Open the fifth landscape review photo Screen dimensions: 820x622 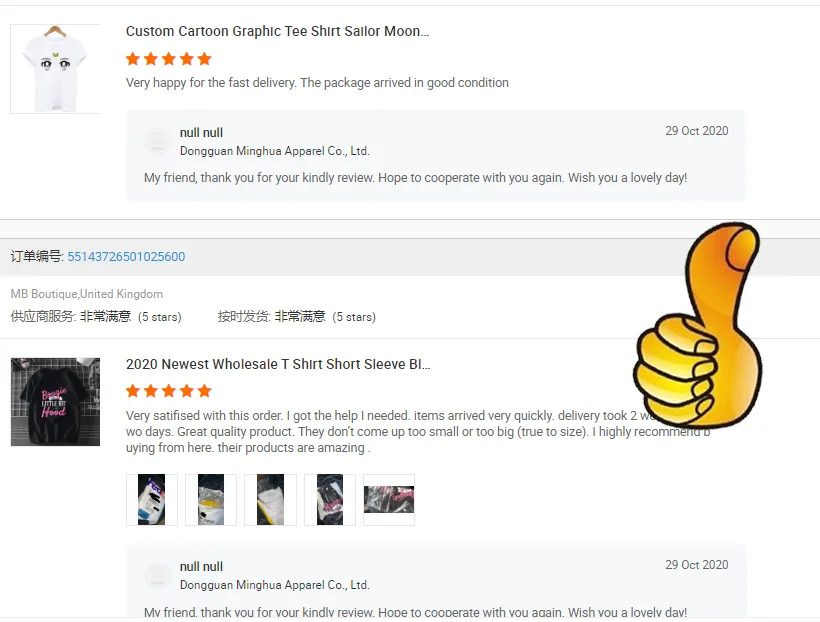click(x=389, y=500)
